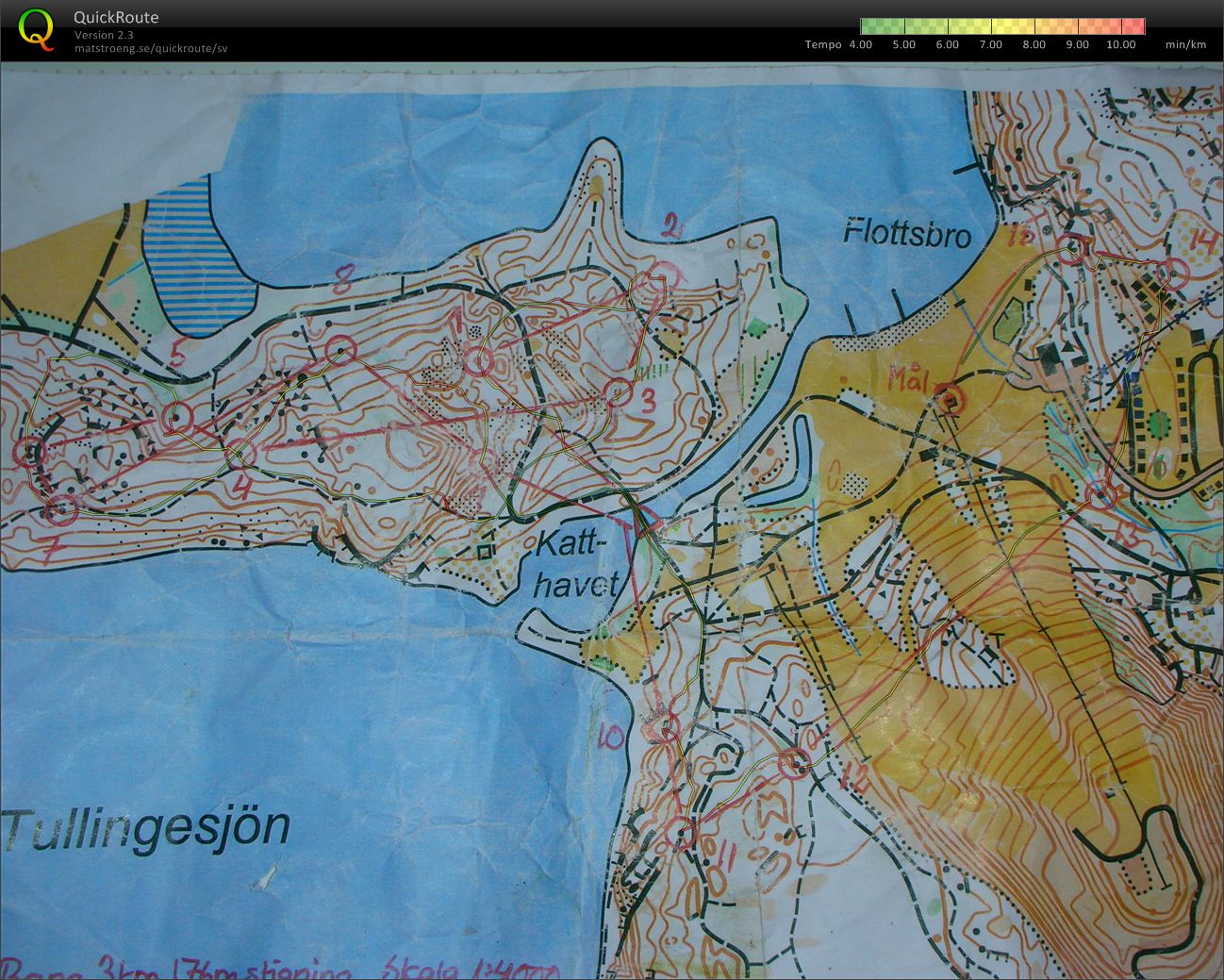Image resolution: width=1224 pixels, height=980 pixels.
Task: Click the 6.00 tempo value
Action: [x=948, y=44]
